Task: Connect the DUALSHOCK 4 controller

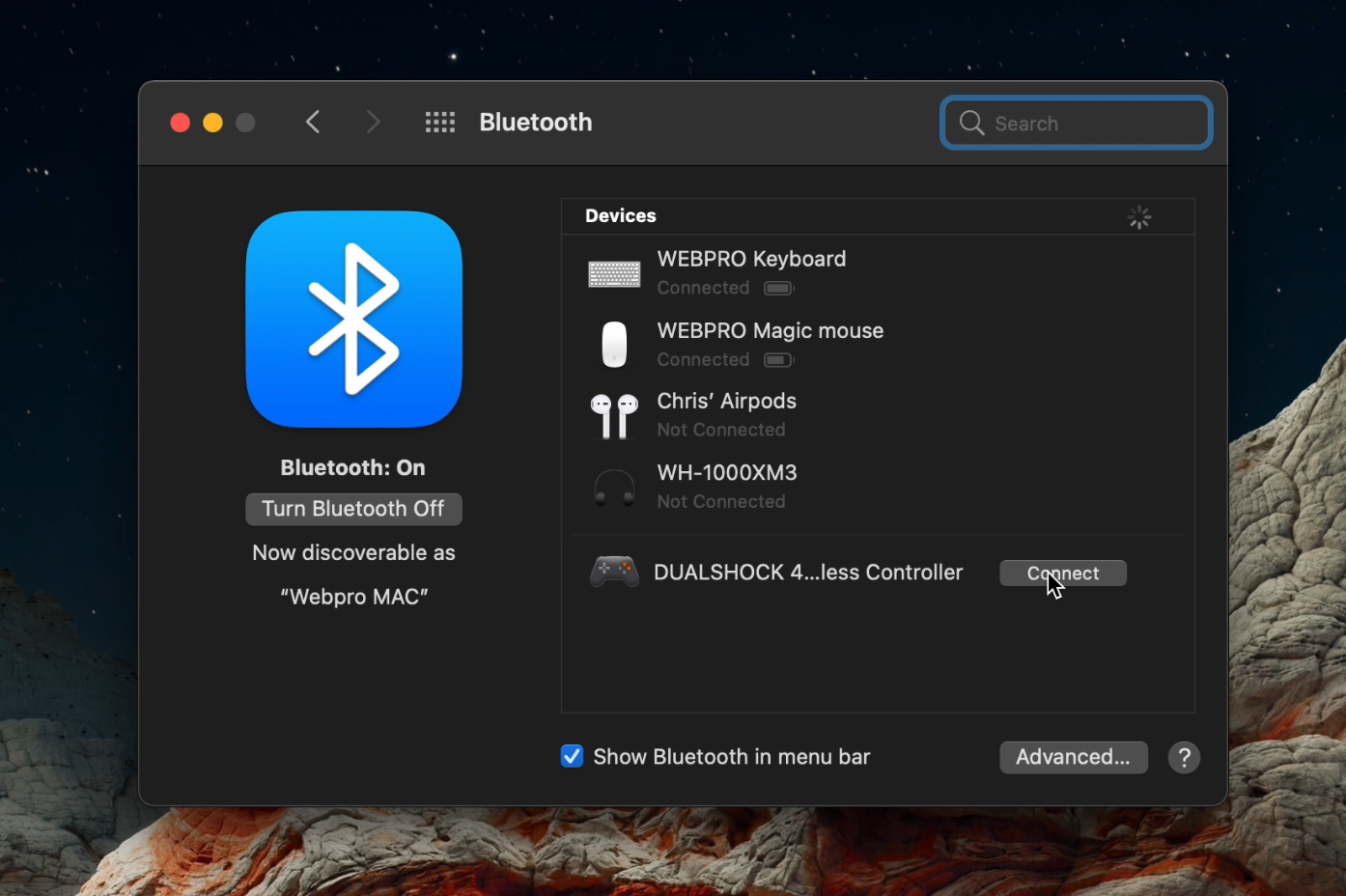Action: [1063, 574]
